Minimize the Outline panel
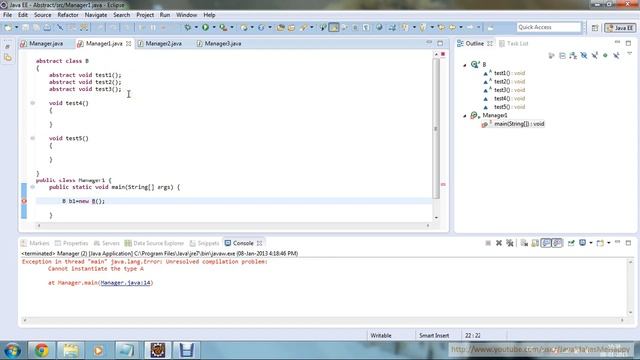This screenshot has width=640, height=360. [x=617, y=42]
